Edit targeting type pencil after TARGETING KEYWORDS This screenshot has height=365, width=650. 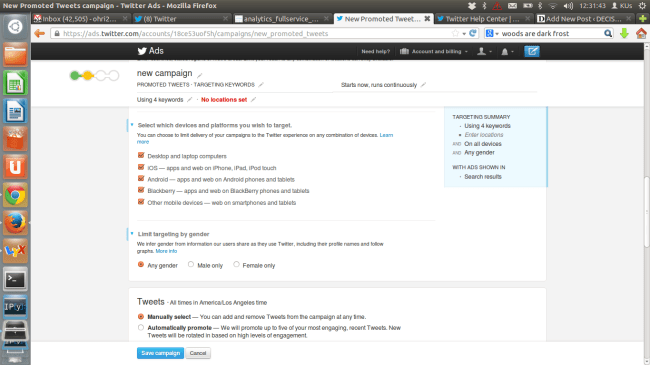pos(261,85)
